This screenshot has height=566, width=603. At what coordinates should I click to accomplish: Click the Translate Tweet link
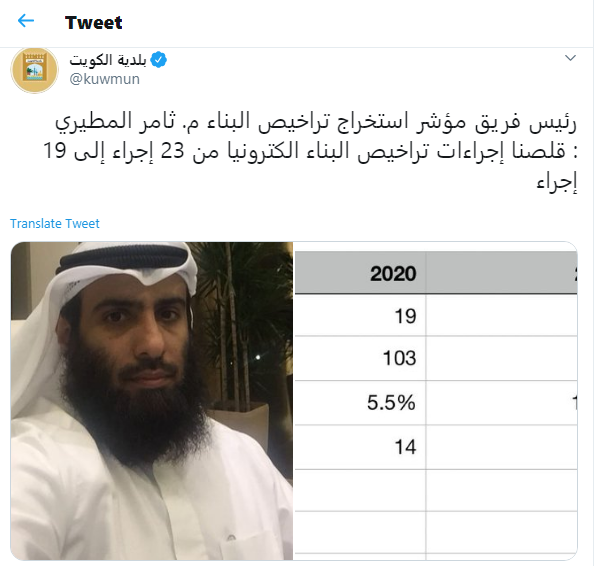click(55, 224)
